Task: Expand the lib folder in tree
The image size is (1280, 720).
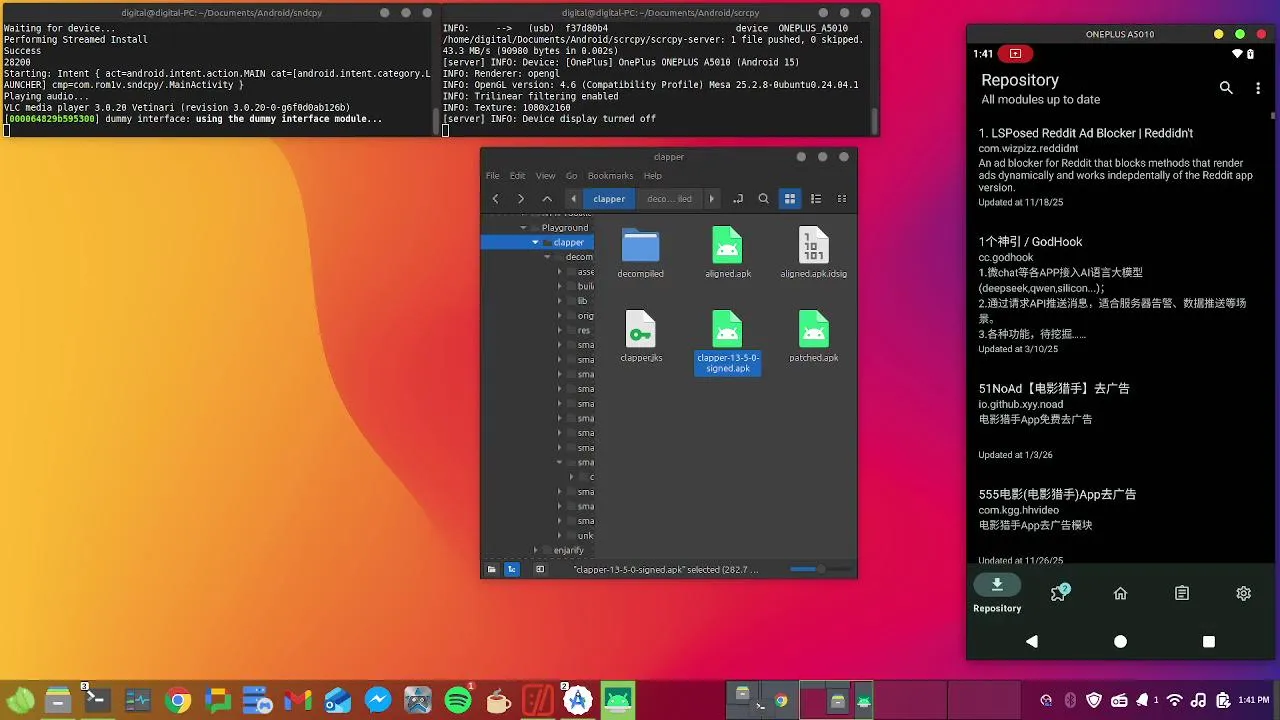Action: coord(559,301)
